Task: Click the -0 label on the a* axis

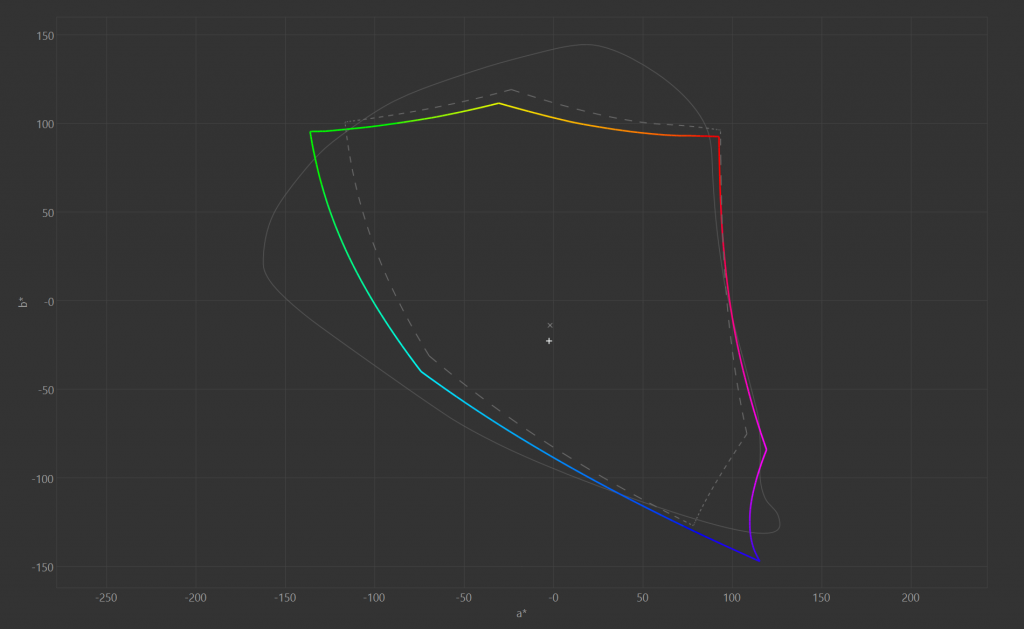Action: click(x=553, y=598)
